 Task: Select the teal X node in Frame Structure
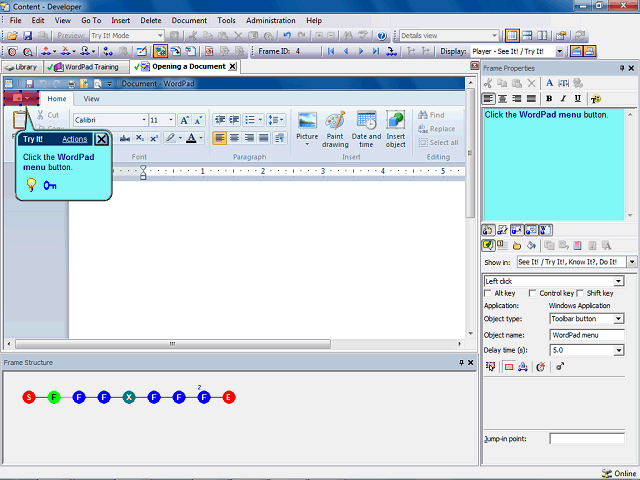[129, 397]
